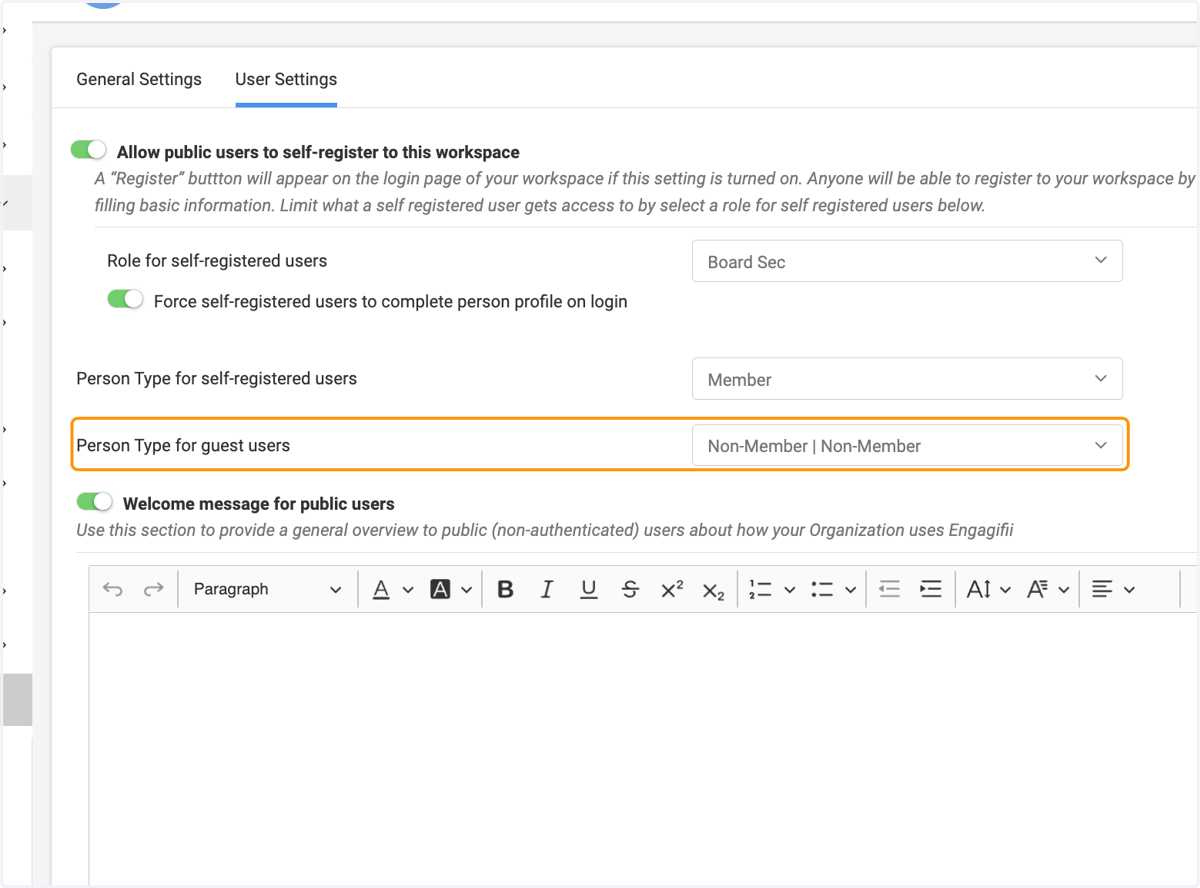Open Person Type for guest users dropdown

pos(907,445)
